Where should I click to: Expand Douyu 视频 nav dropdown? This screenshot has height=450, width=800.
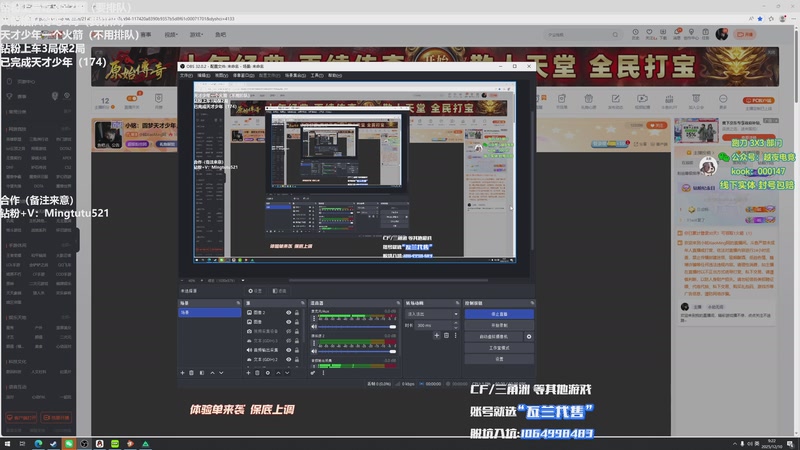click(171, 35)
